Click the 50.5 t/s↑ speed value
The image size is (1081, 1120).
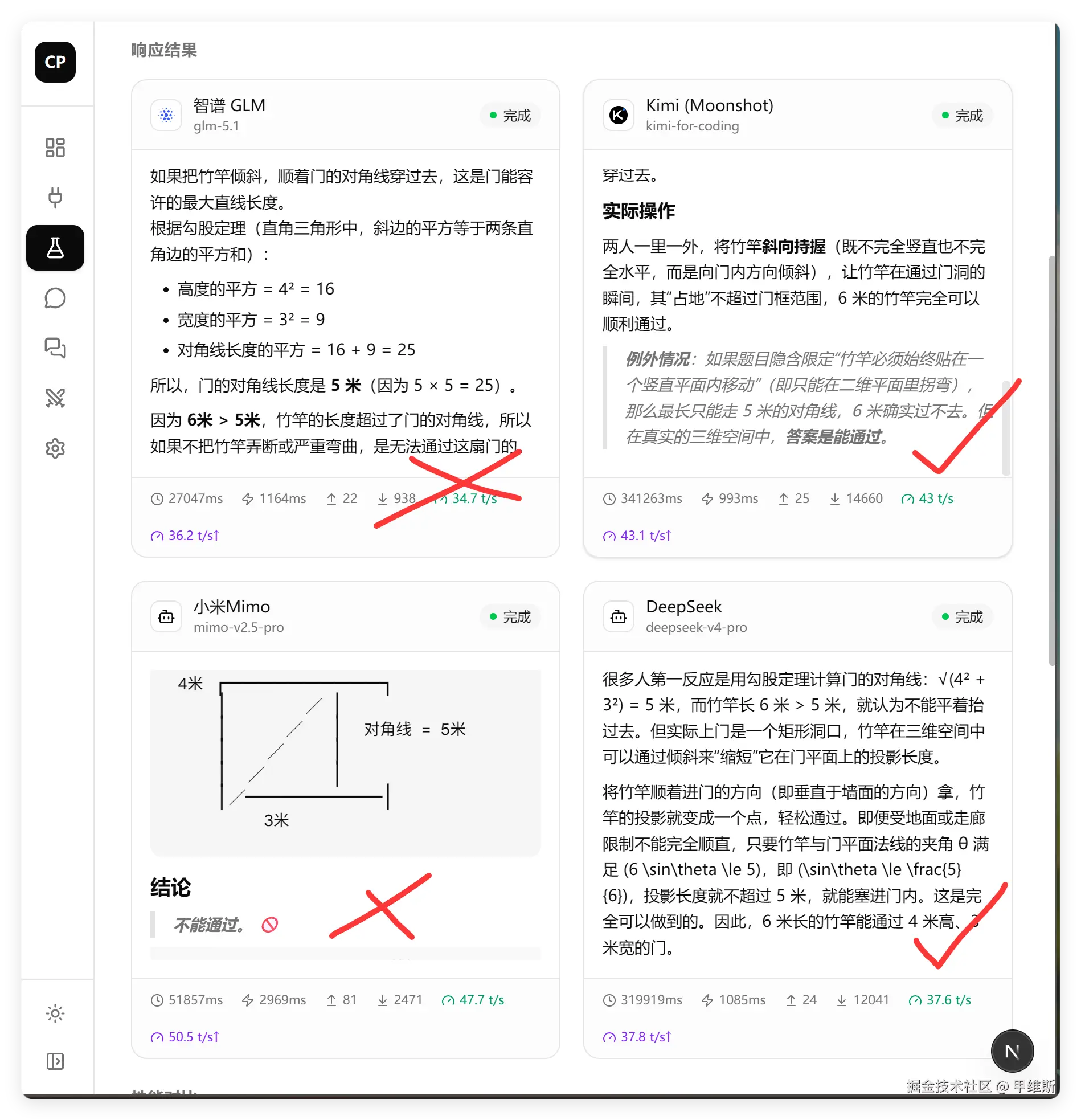coord(193,1037)
